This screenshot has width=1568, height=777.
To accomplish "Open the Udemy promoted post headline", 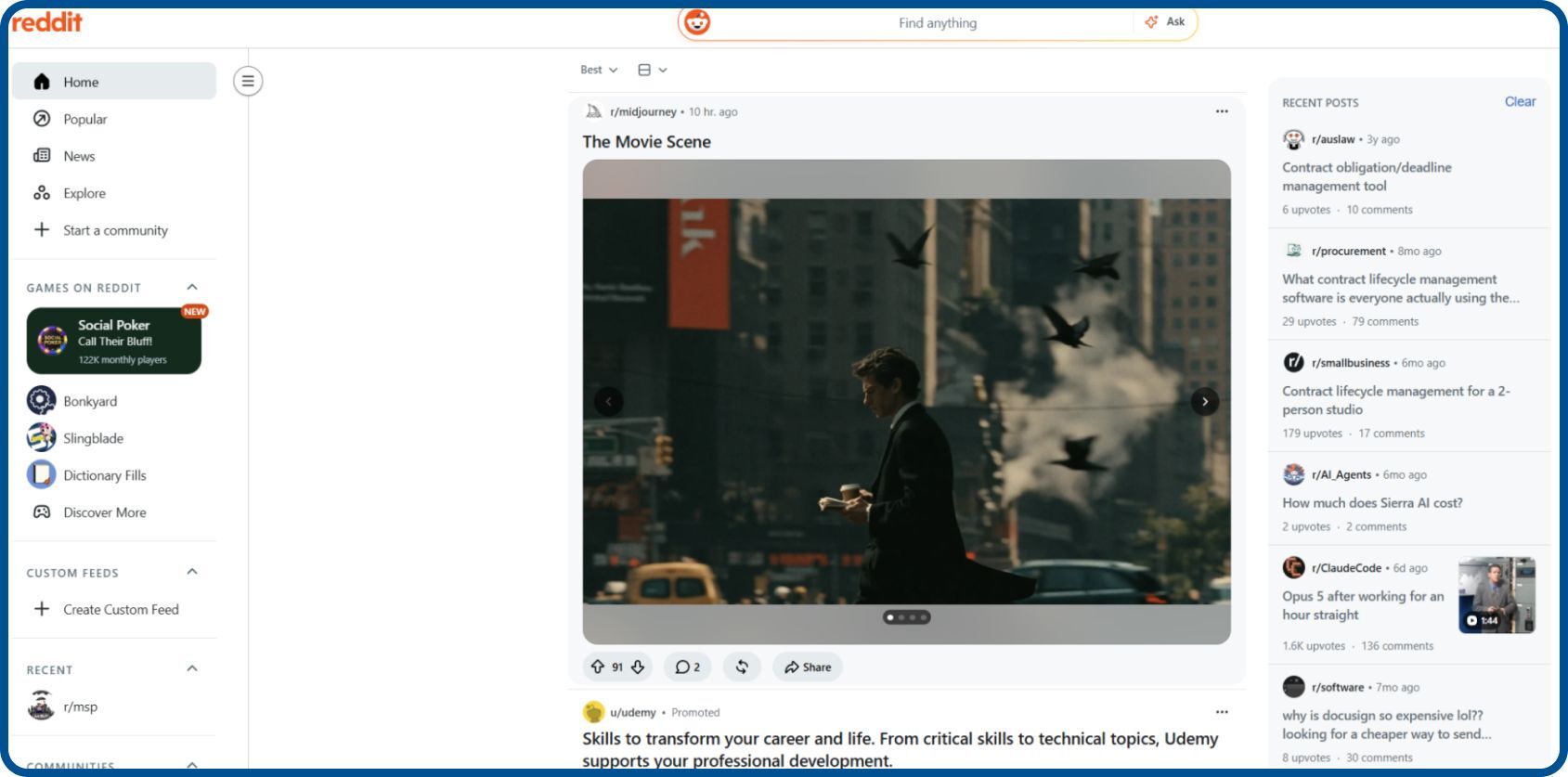I will click(x=900, y=749).
